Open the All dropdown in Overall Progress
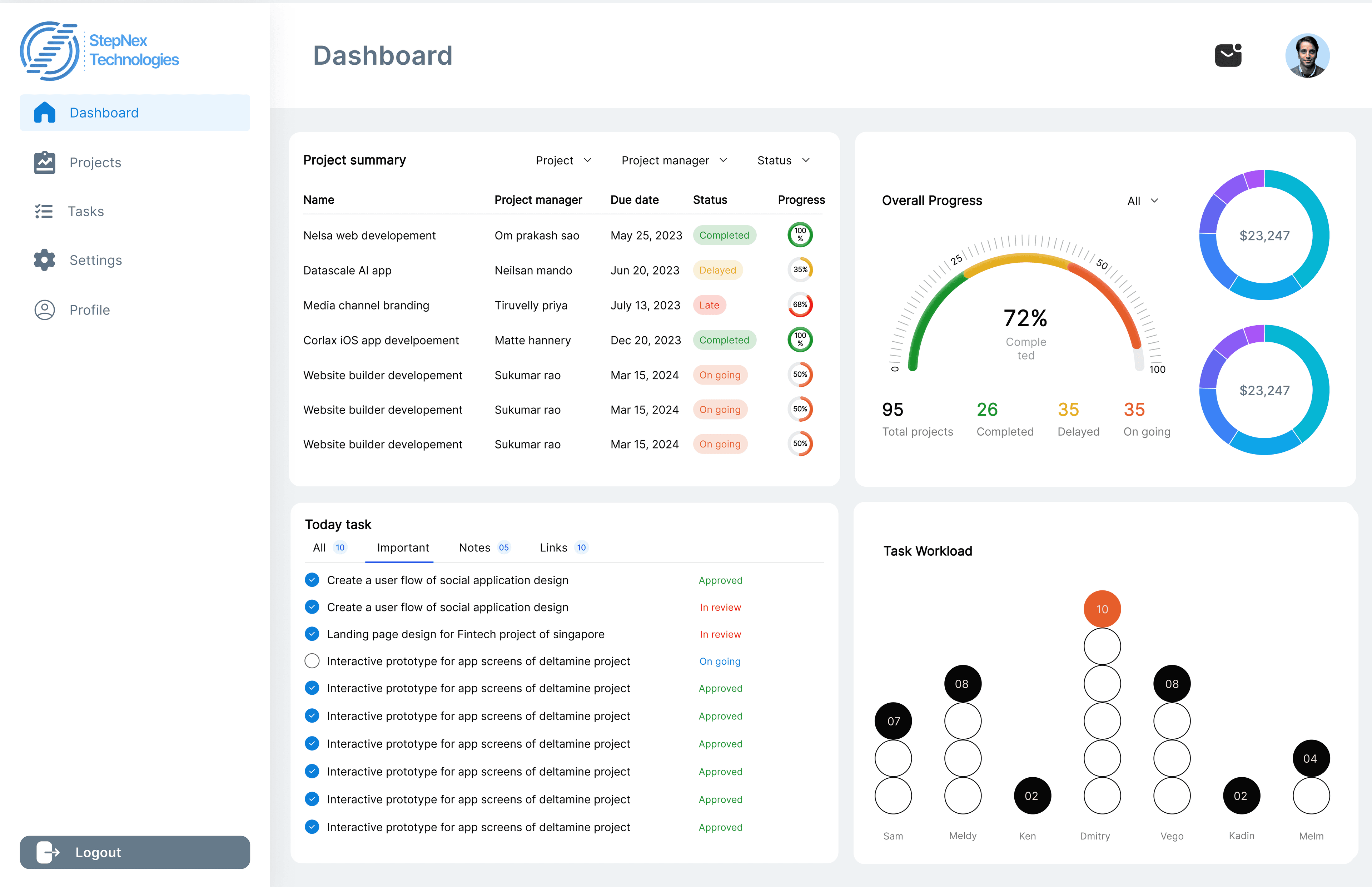The width and height of the screenshot is (1372, 887). click(x=1143, y=200)
